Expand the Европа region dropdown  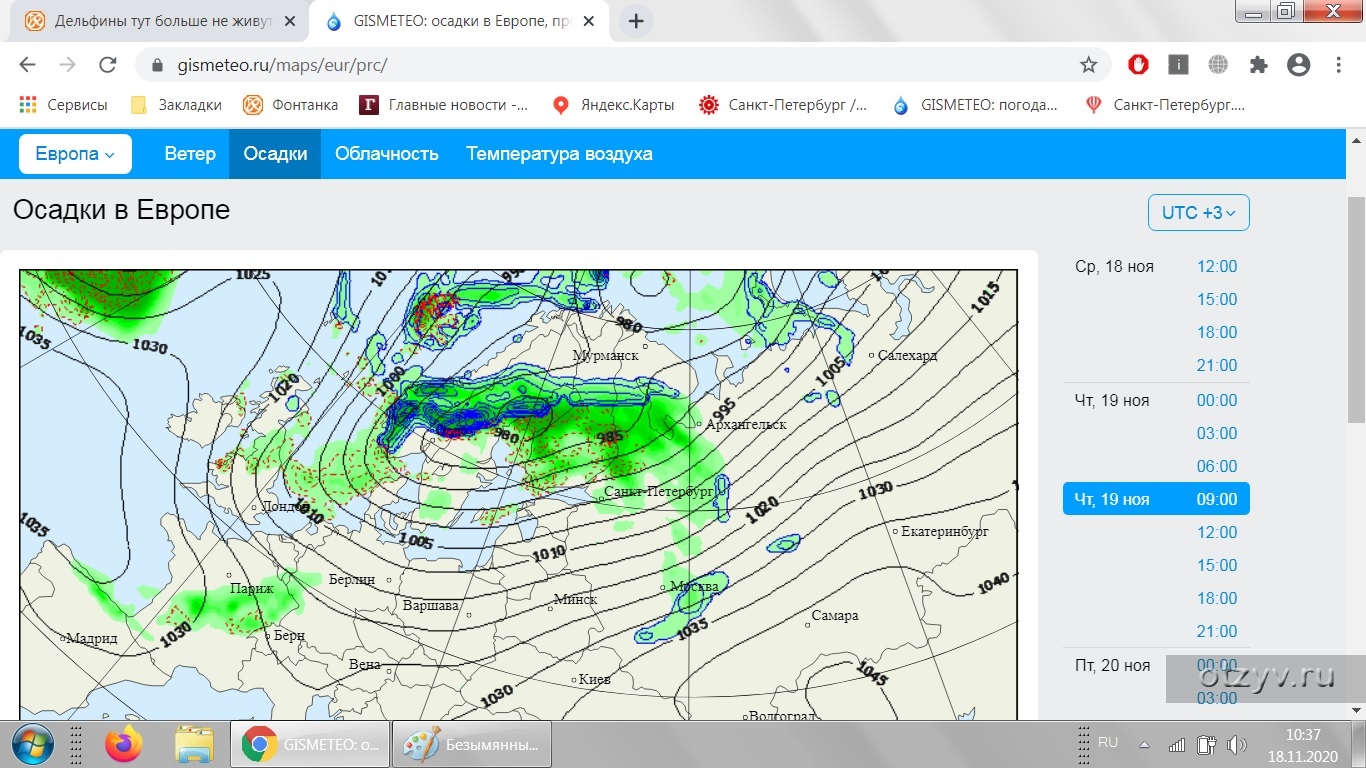coord(75,154)
